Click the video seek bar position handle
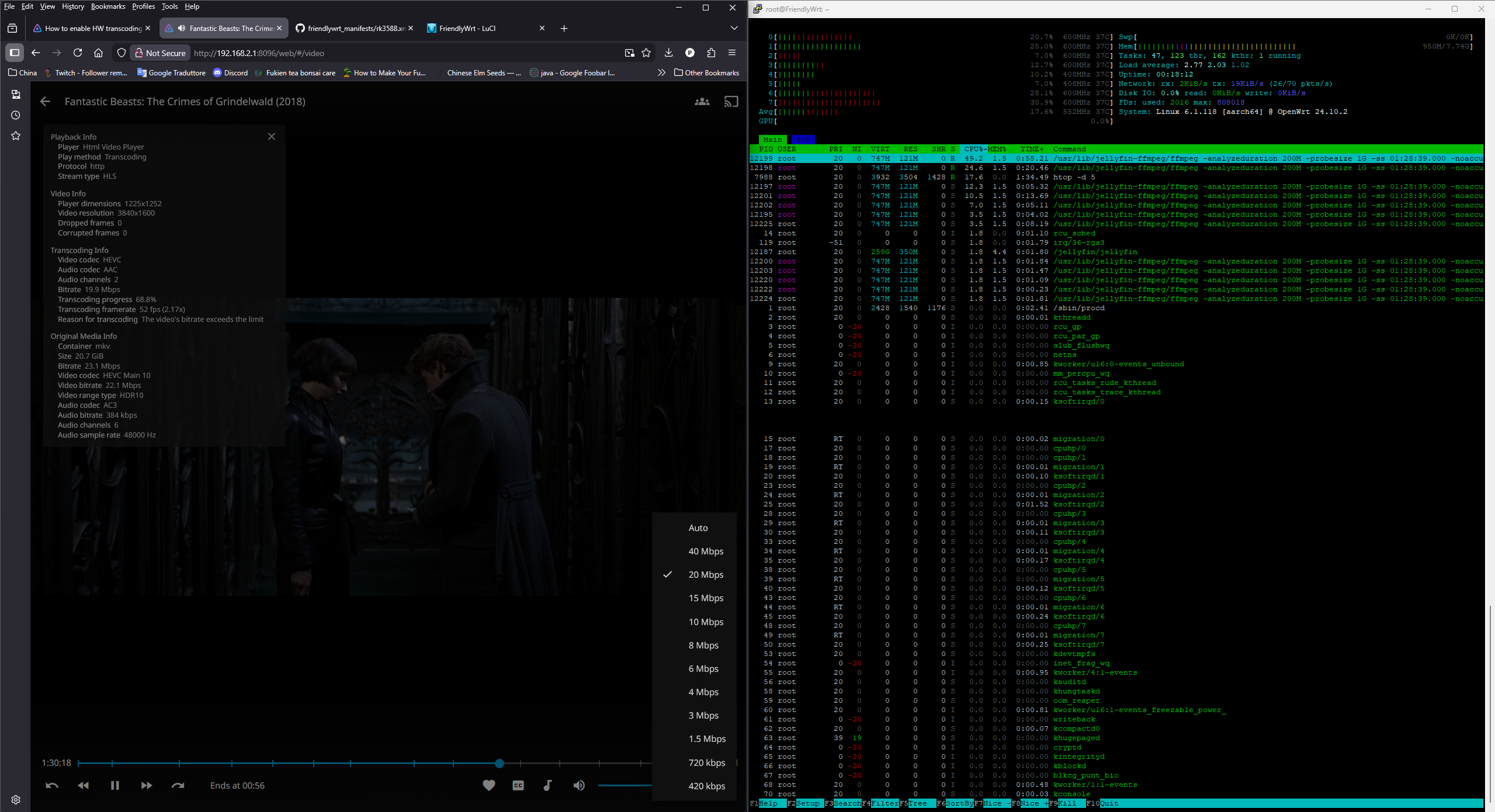 click(x=499, y=763)
